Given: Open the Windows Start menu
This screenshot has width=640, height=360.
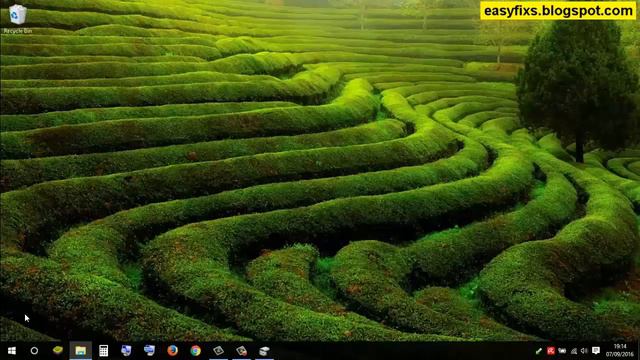Looking at the screenshot, I should [x=11, y=351].
